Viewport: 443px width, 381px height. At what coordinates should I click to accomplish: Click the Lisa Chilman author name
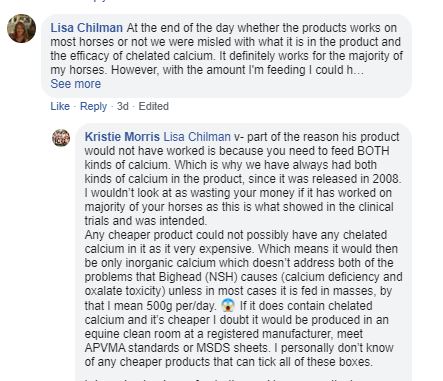87,28
